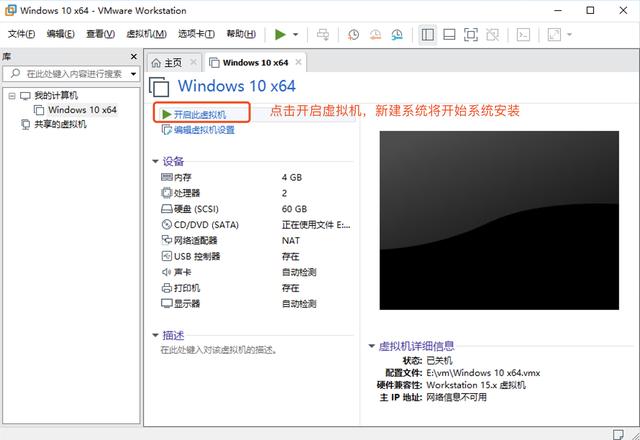Close the library panel
640x440 pixels.
(133, 57)
